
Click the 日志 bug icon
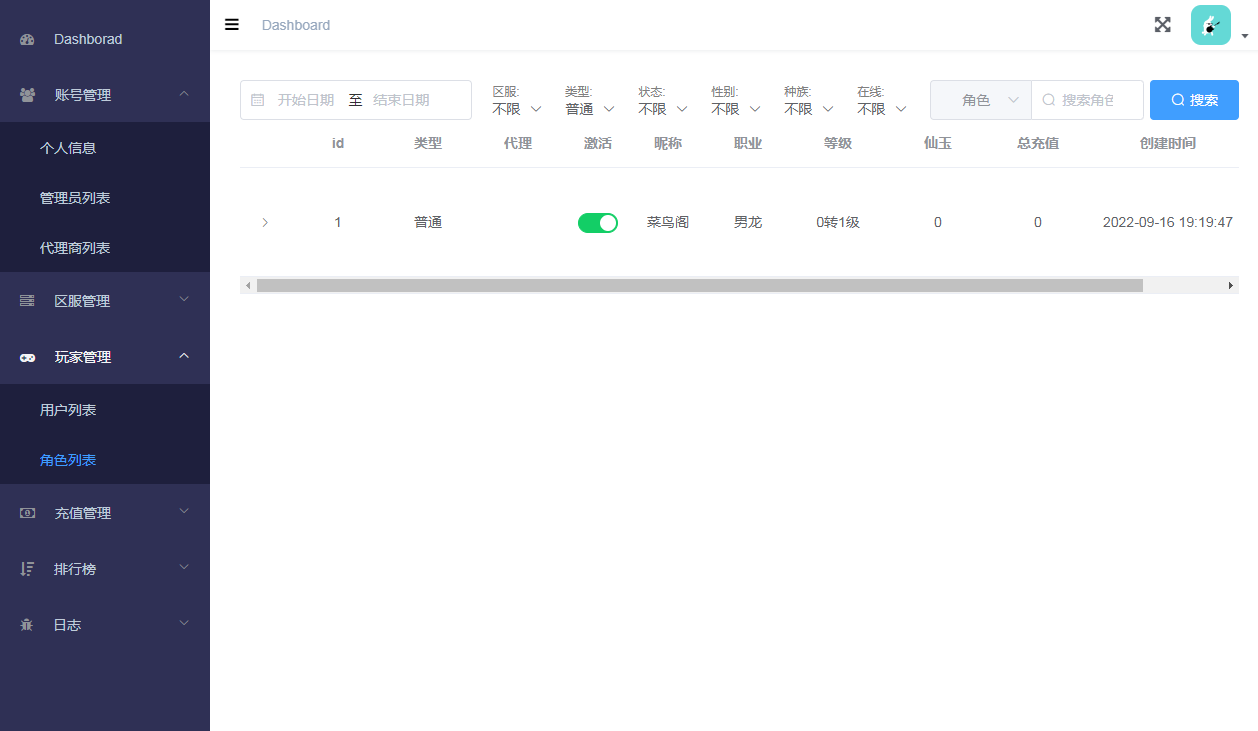(x=27, y=625)
